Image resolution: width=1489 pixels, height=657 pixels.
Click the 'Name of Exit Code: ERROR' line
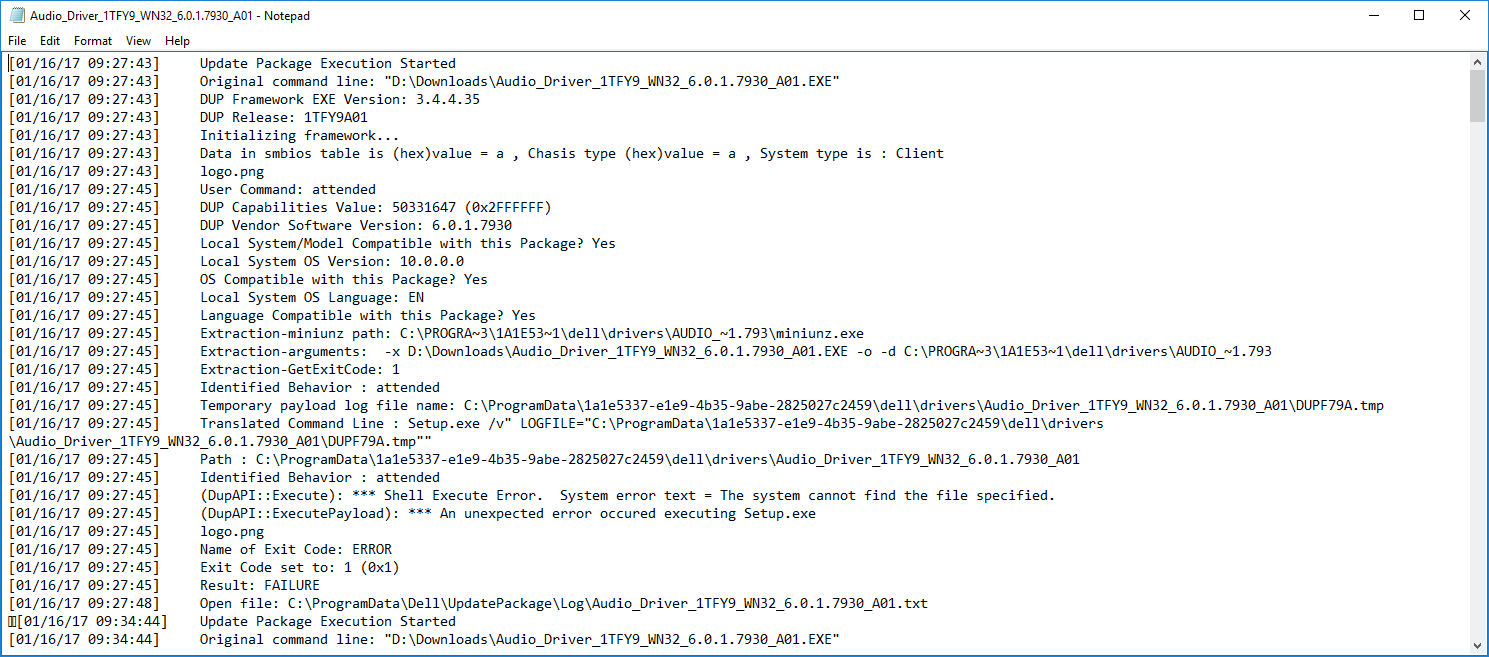(295, 550)
